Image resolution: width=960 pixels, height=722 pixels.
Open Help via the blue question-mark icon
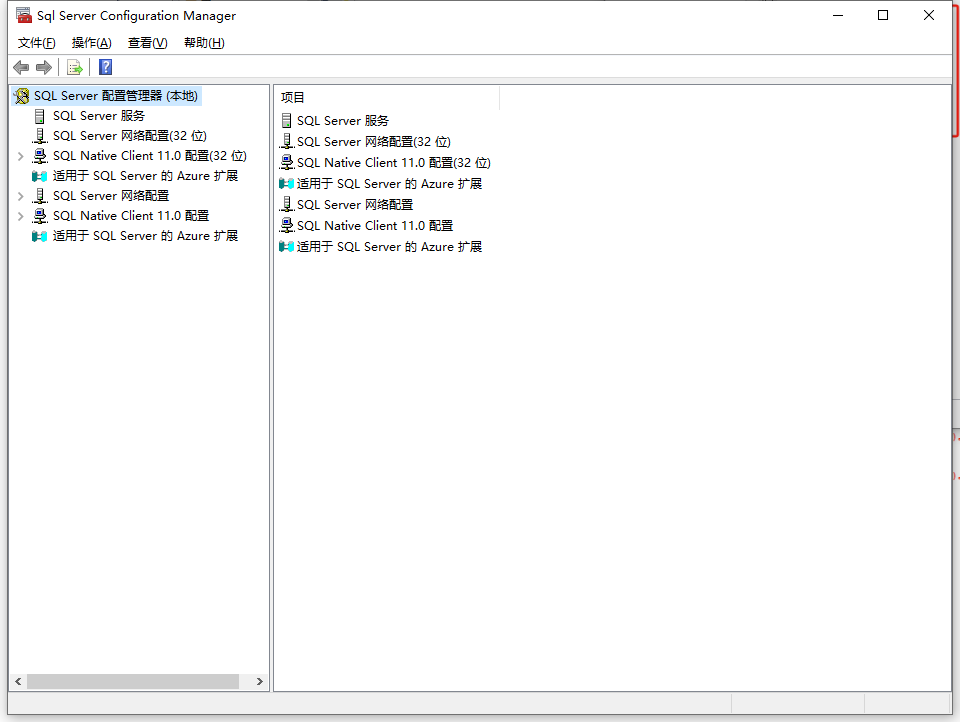(x=105, y=67)
